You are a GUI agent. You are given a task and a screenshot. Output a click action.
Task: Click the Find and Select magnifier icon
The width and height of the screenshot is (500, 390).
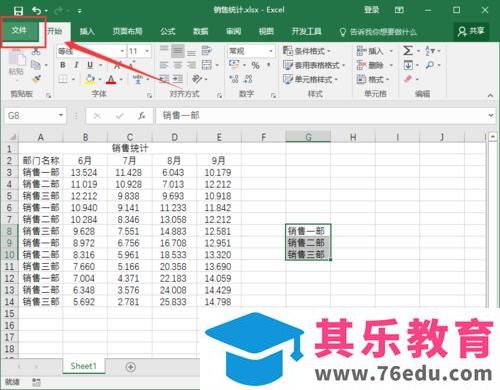click(x=430, y=65)
